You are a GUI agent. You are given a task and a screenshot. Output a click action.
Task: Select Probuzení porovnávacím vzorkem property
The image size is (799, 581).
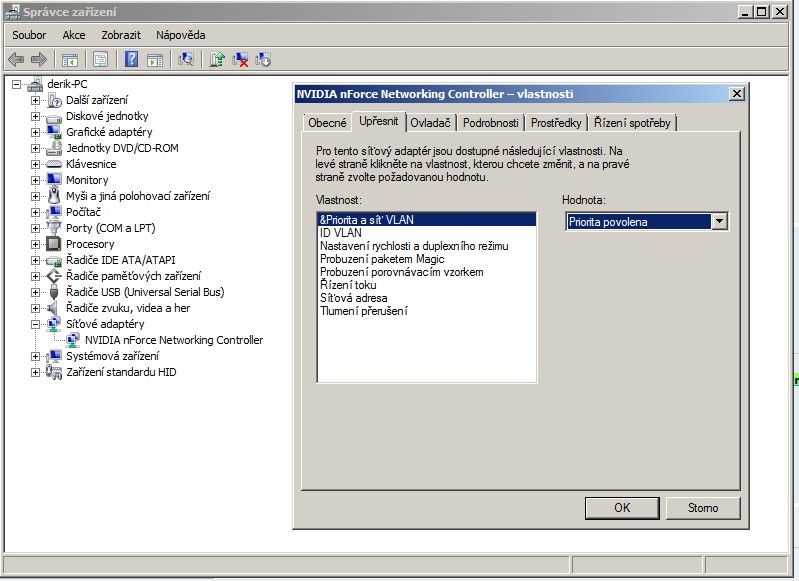[427, 272]
